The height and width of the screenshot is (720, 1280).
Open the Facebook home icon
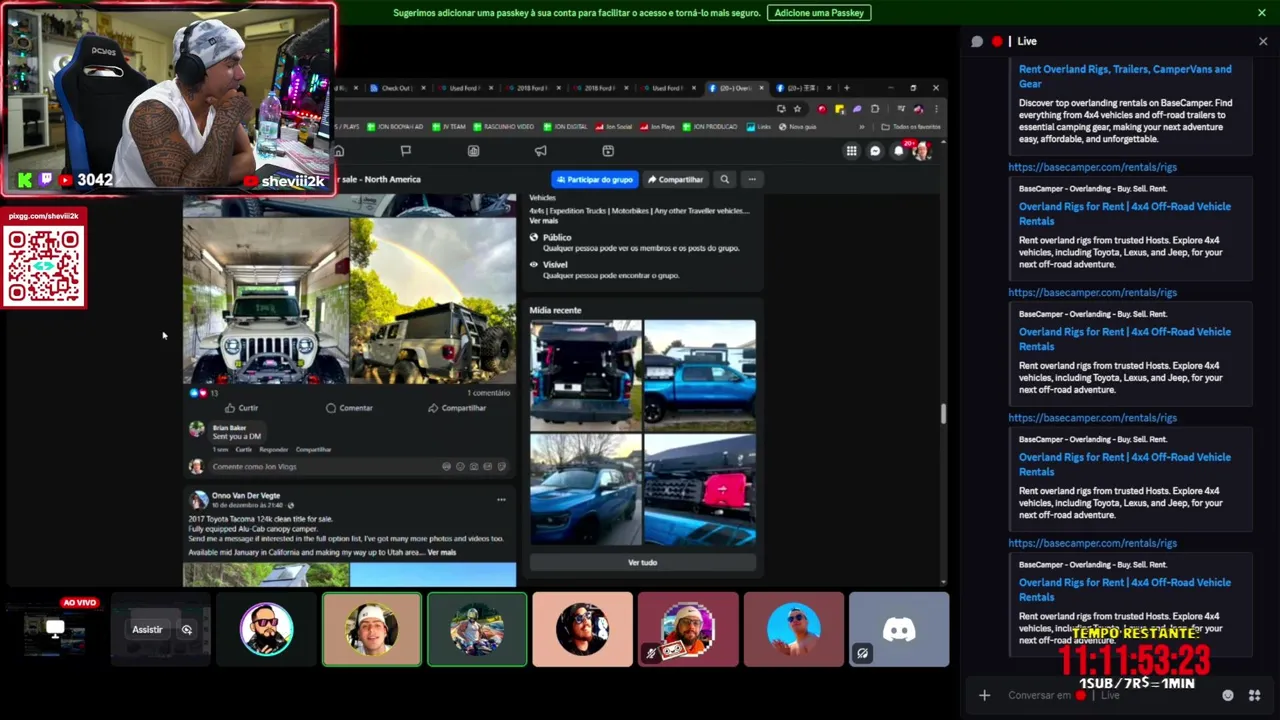point(339,151)
